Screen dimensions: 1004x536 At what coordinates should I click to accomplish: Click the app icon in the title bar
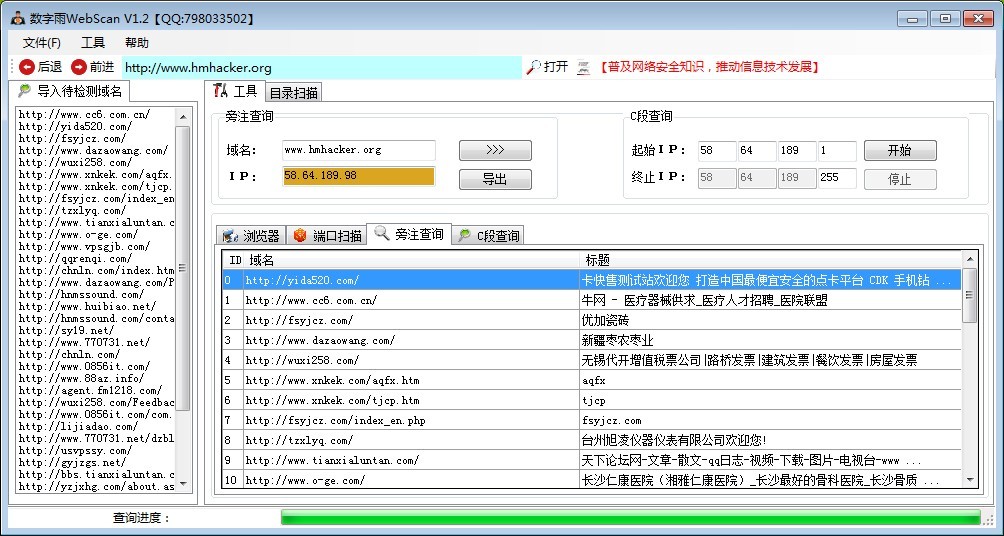pyautogui.click(x=18, y=18)
